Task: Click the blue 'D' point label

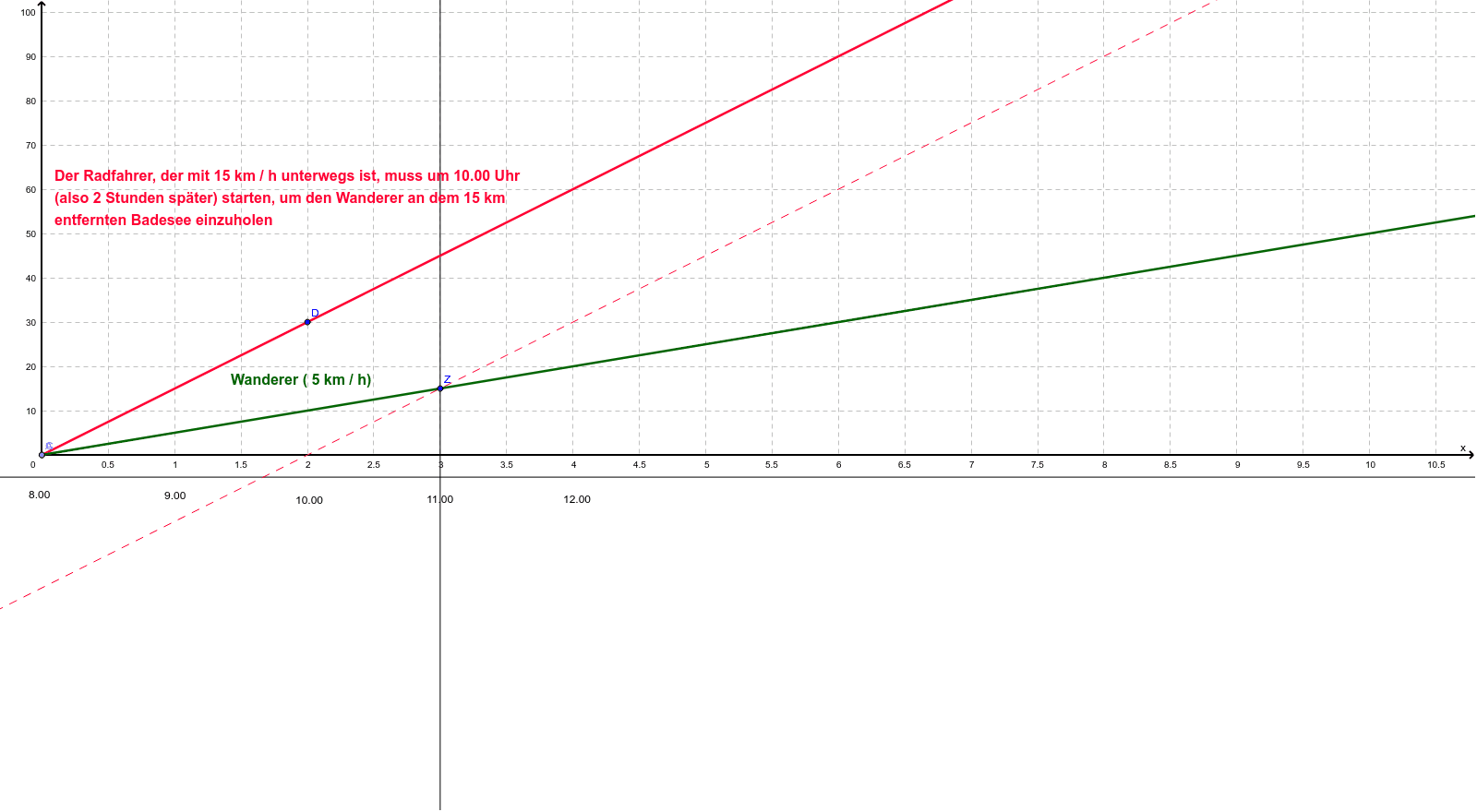Action: coord(315,314)
